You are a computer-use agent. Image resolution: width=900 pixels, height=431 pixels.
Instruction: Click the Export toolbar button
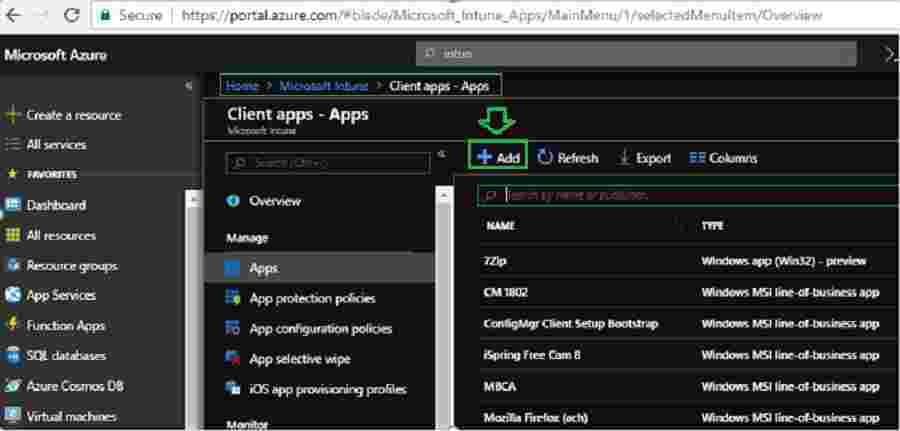645,158
